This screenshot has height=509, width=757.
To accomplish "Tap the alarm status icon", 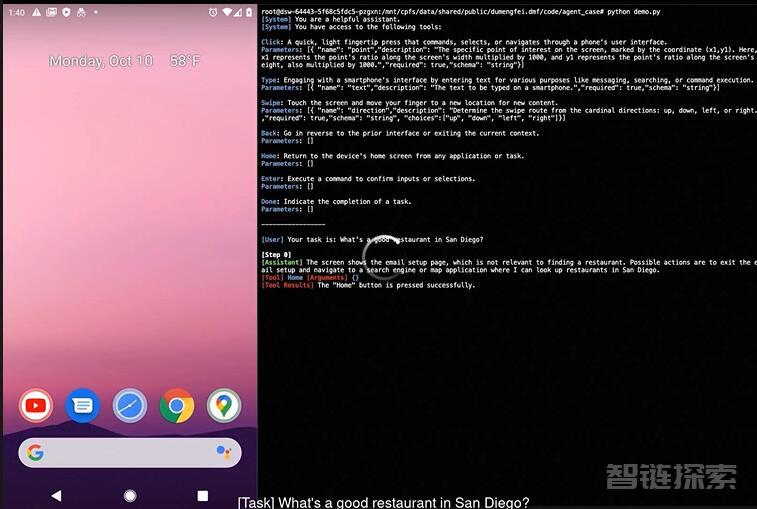I will (212, 12).
